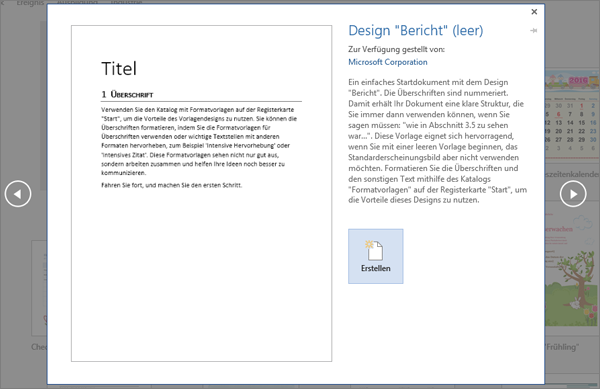This screenshot has height=389, width=600.
Task: Show previous template with left arrow
Action: [18, 194]
